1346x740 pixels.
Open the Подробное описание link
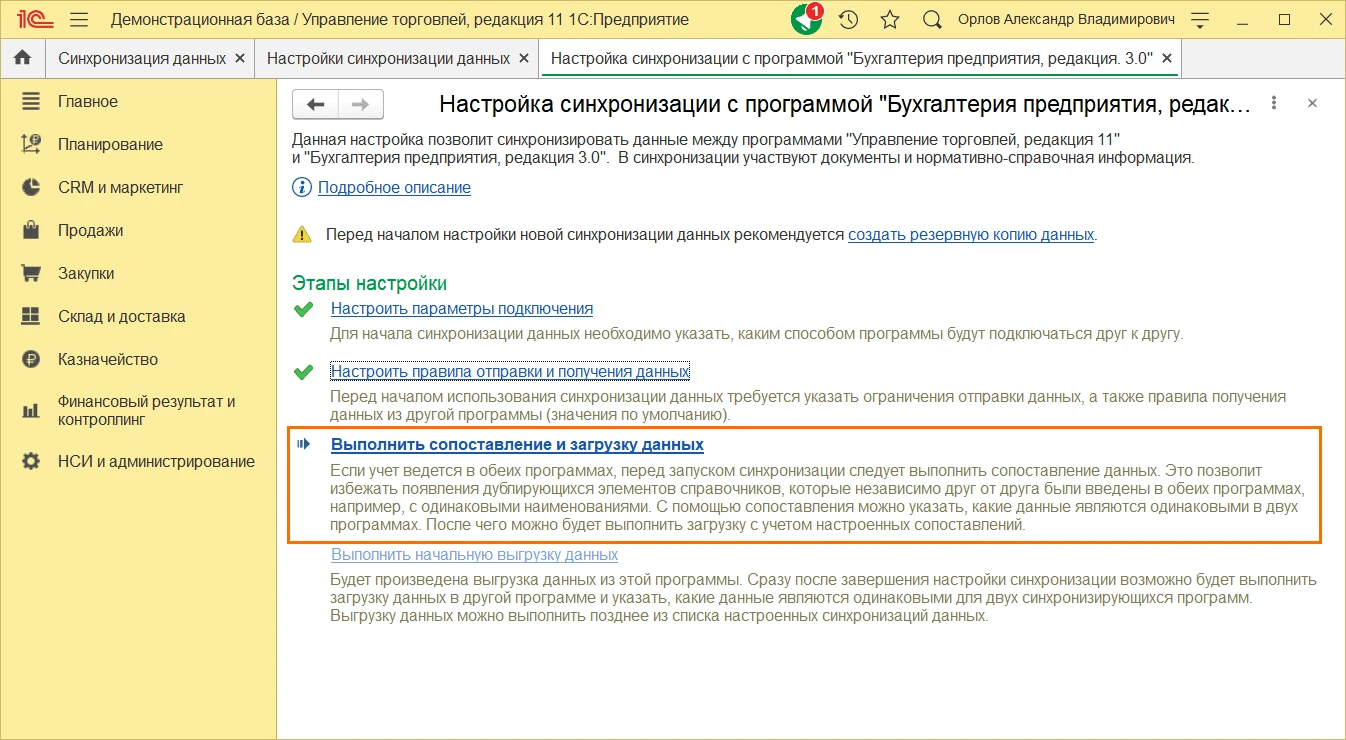point(394,187)
